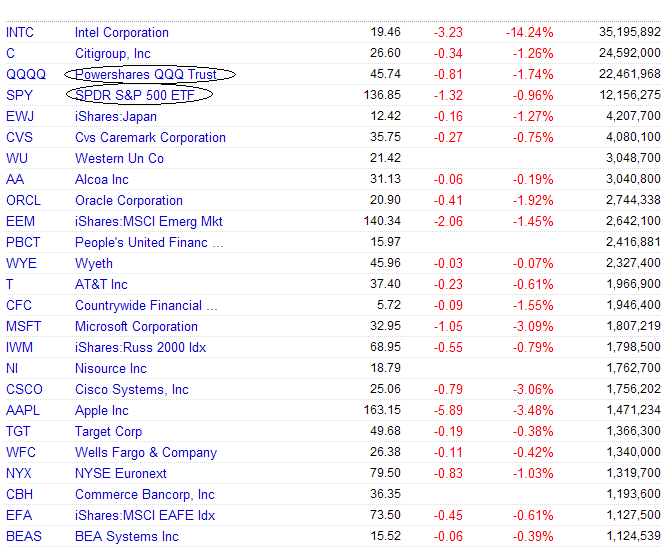Open circled Powershares QQQ Trust link
The height and width of the screenshot is (547, 664).
[x=146, y=75]
